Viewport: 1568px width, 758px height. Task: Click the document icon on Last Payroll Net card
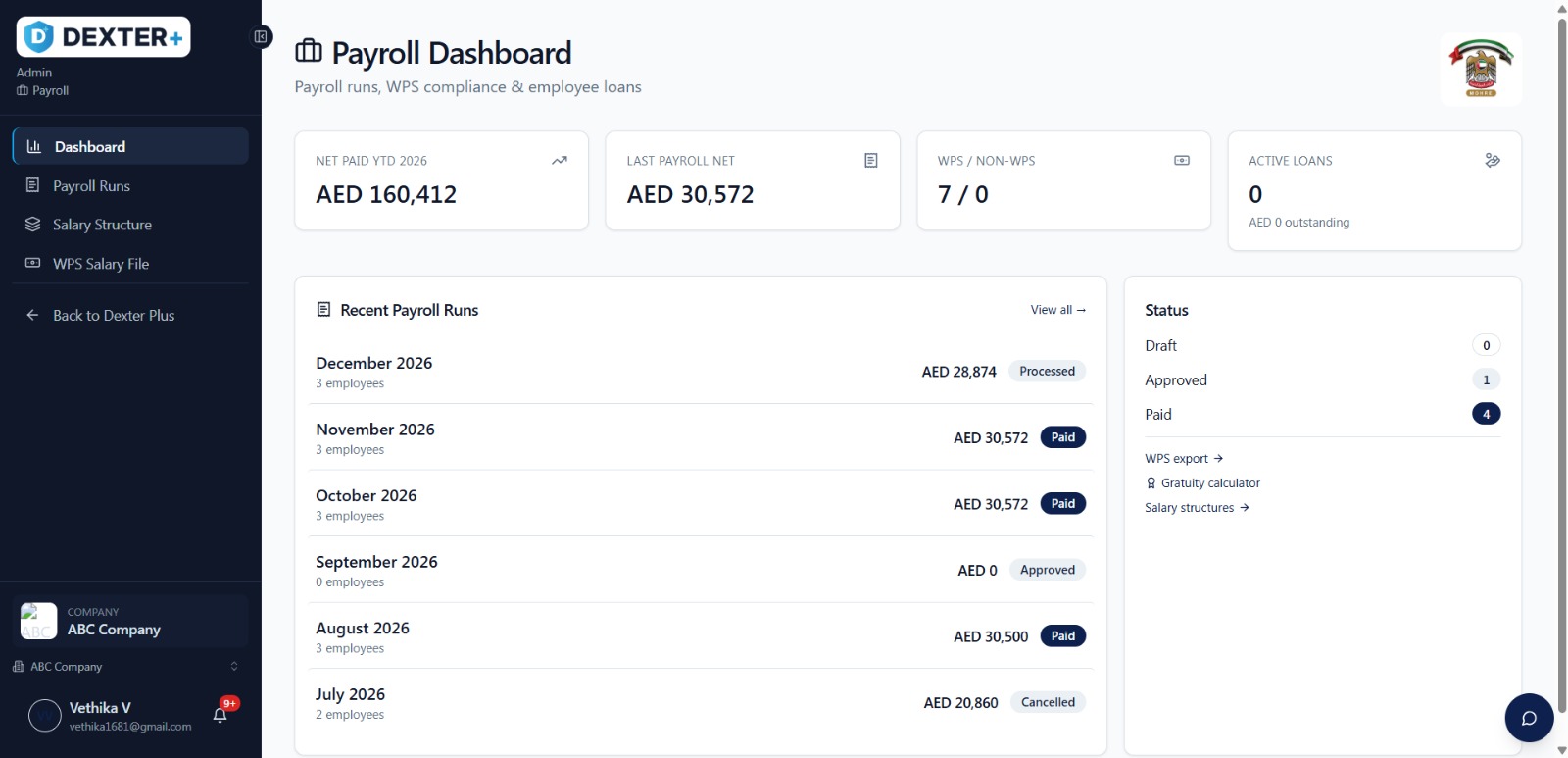click(871, 161)
